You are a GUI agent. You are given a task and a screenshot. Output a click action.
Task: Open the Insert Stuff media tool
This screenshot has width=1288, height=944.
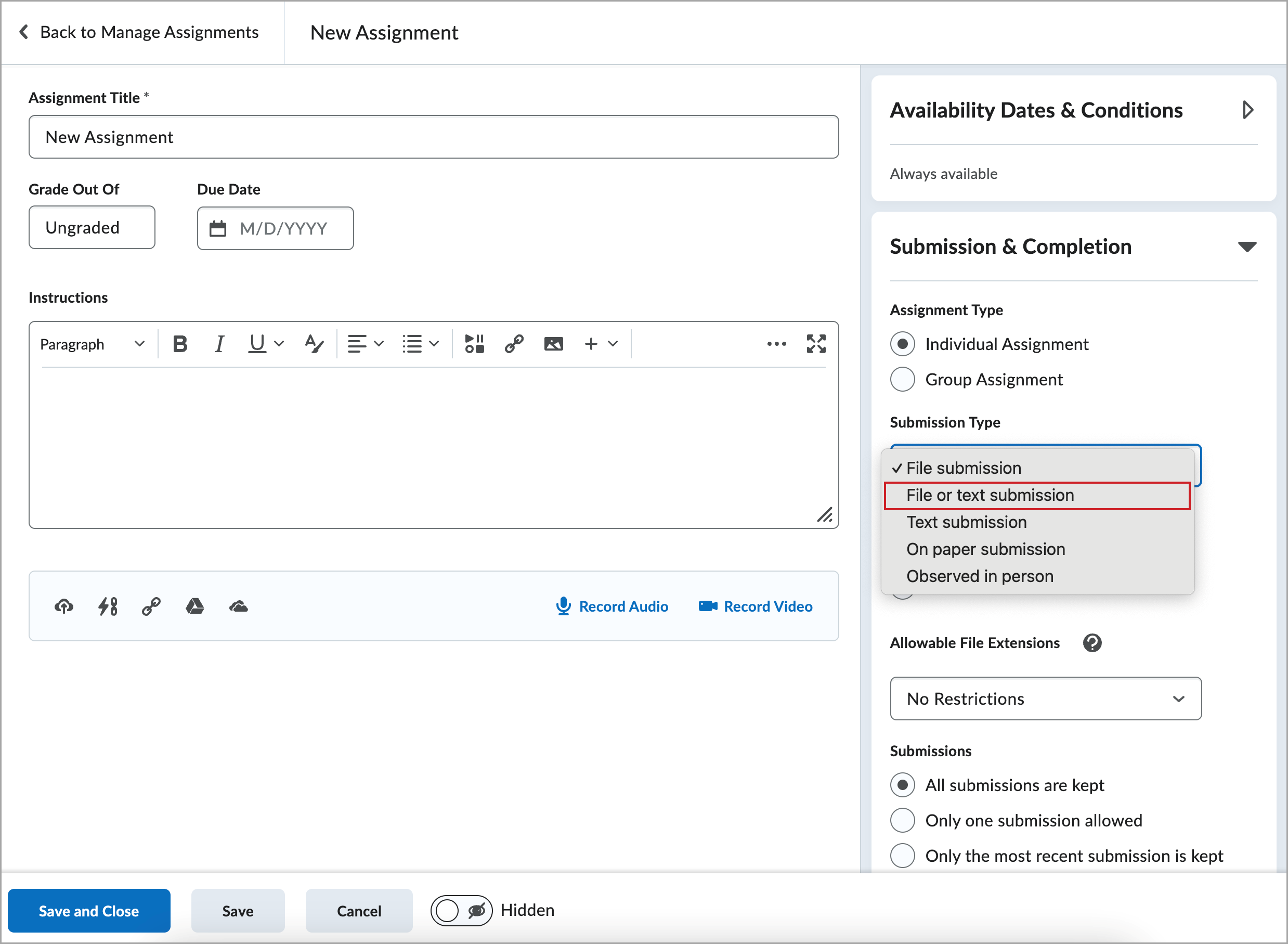pos(474,343)
